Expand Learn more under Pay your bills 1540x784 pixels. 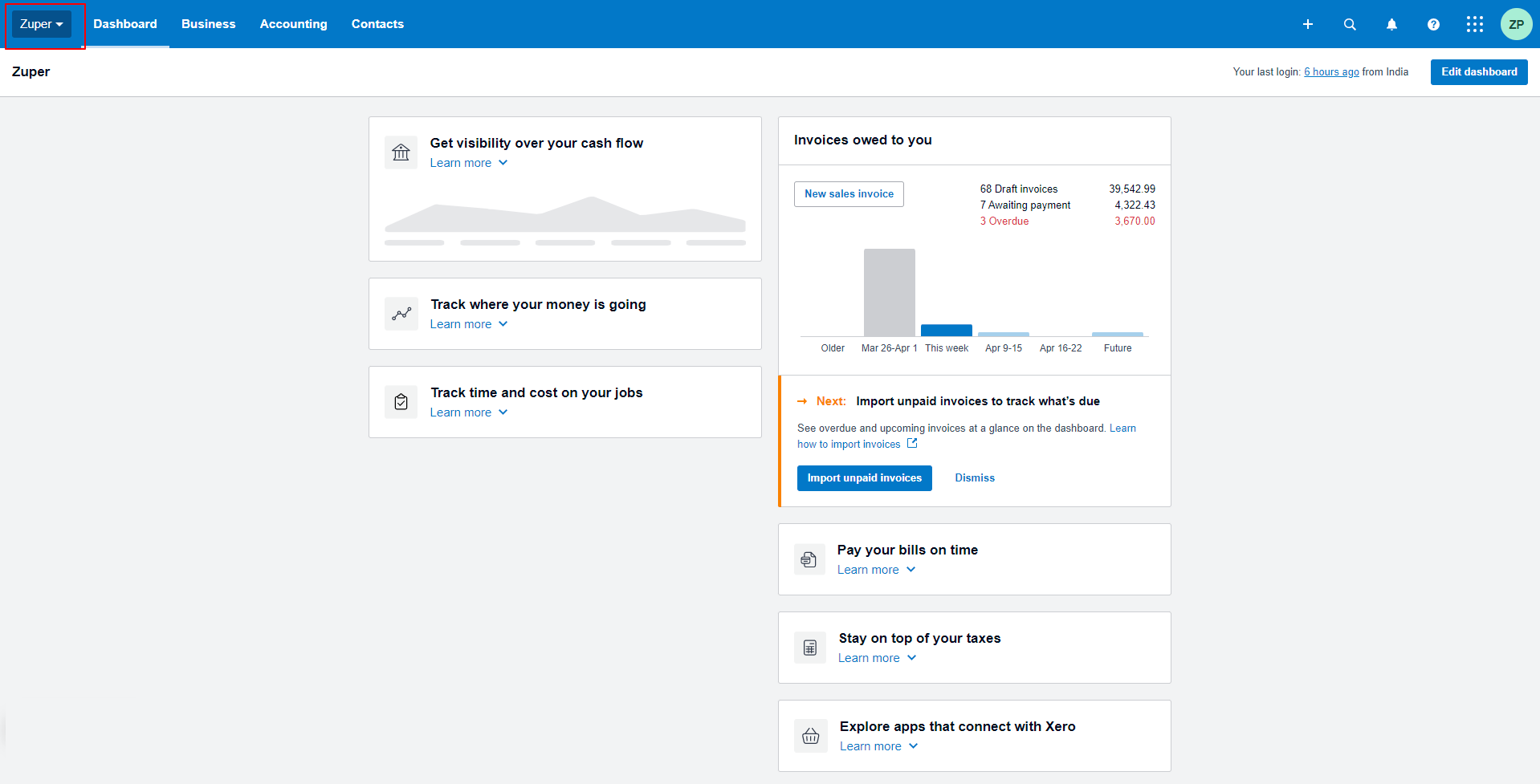876,570
